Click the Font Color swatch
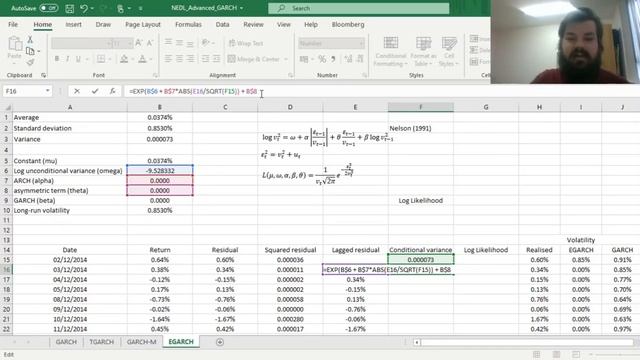This screenshot has width=640, height=360. 142,60
